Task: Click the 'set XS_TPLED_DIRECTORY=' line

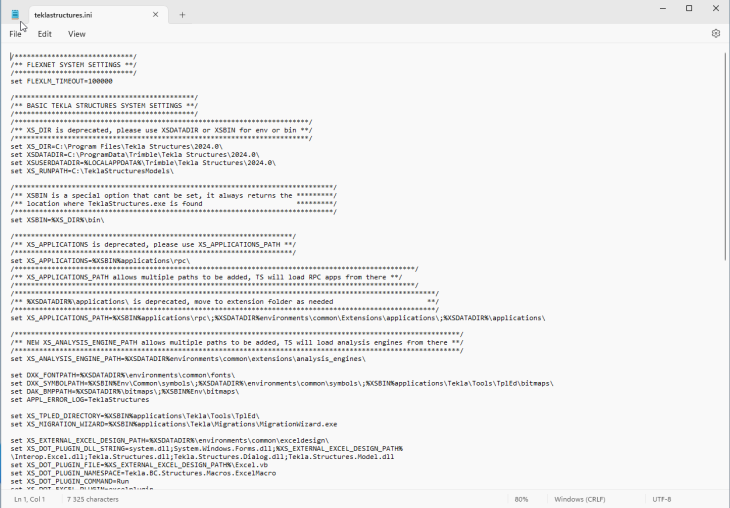Action: tap(135, 416)
